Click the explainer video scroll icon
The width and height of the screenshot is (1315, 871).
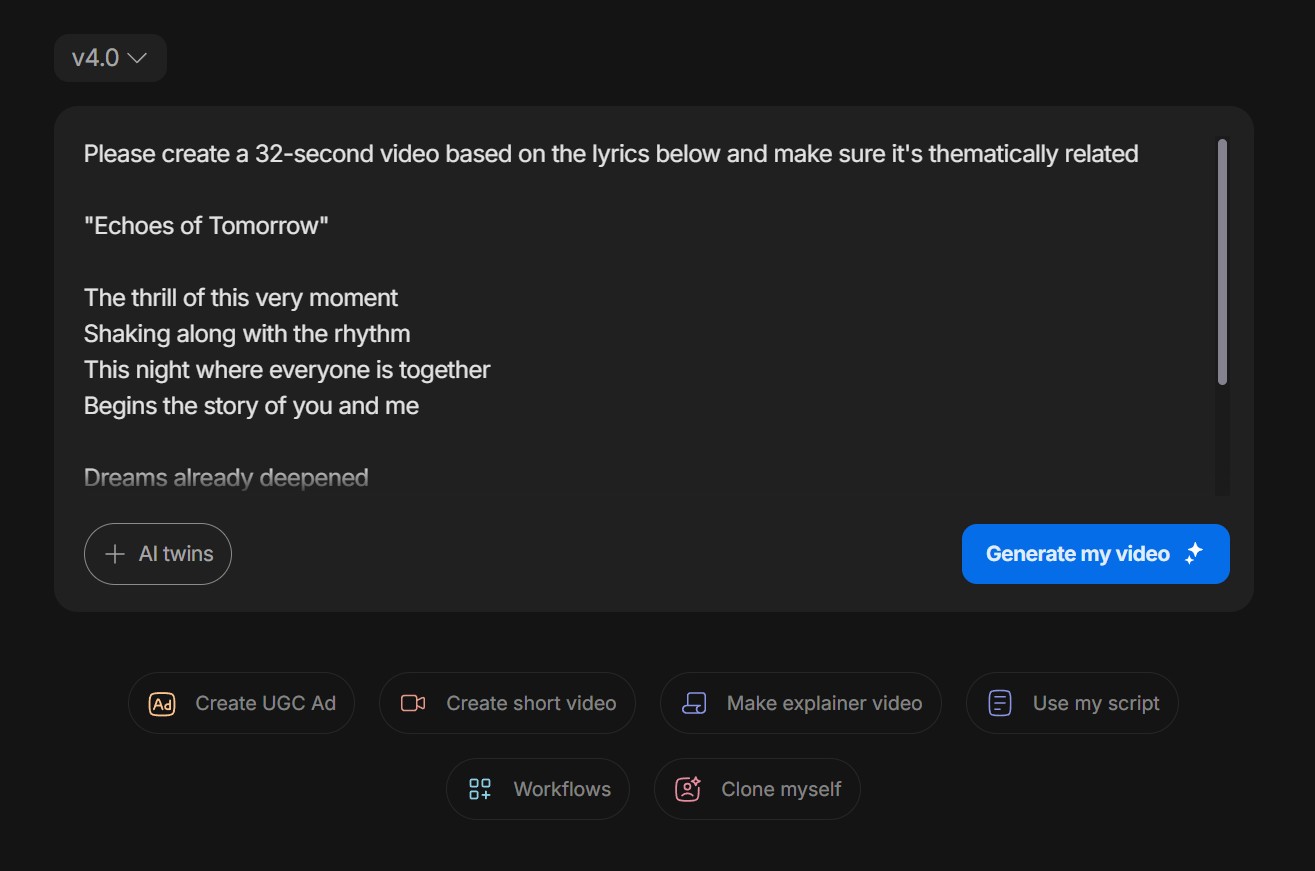point(694,704)
